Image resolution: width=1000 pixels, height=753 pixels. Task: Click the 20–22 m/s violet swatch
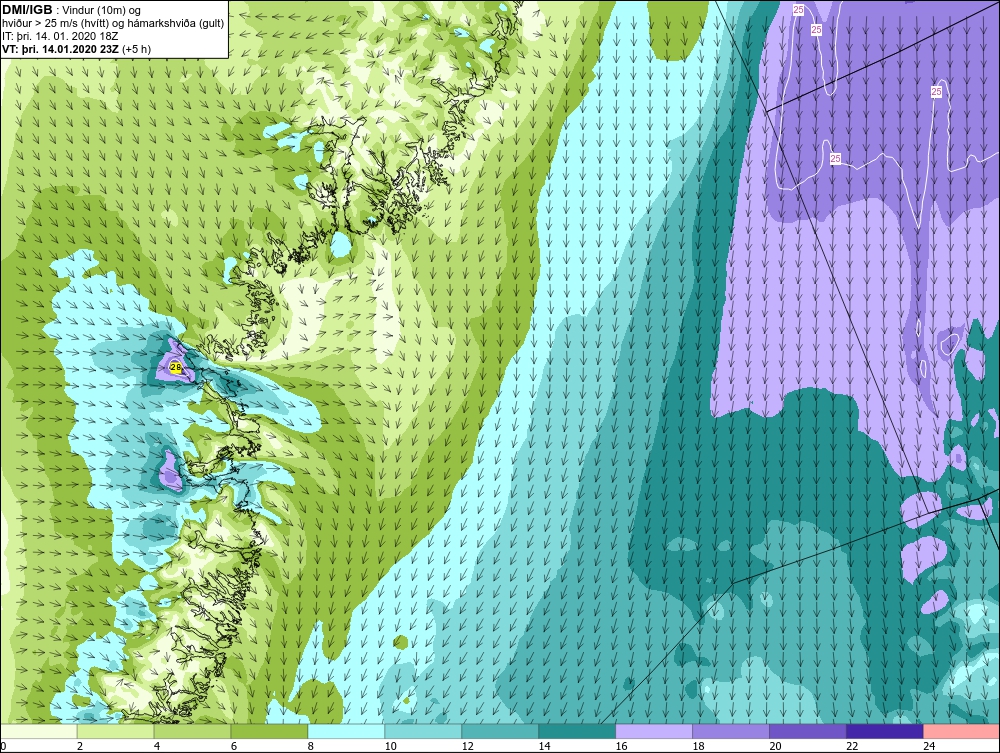(x=807, y=731)
